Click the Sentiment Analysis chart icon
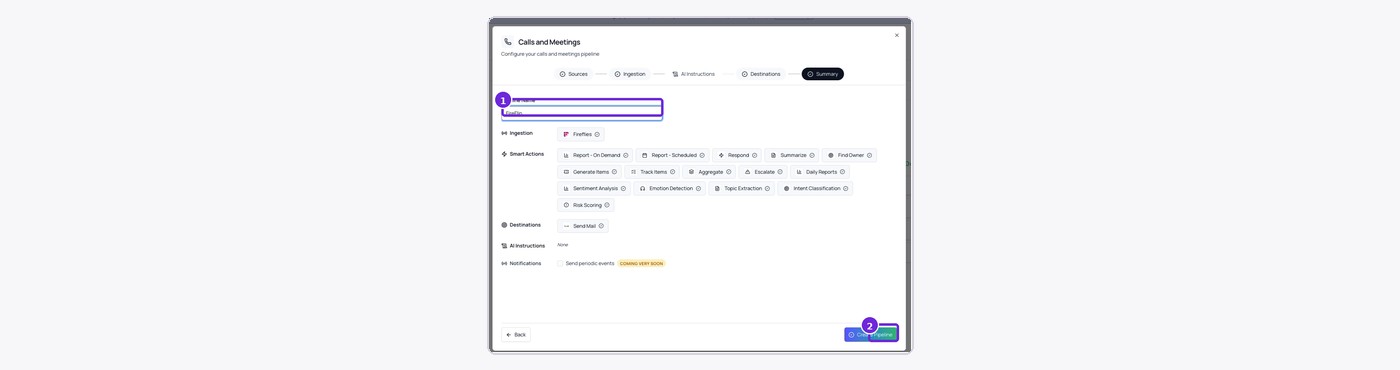The width and height of the screenshot is (1400, 370). [x=566, y=188]
